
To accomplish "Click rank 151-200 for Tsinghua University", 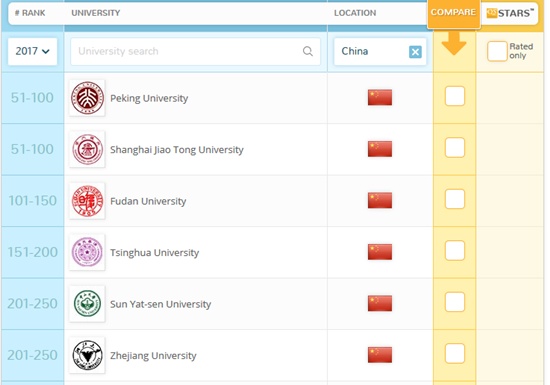I will pos(33,252).
